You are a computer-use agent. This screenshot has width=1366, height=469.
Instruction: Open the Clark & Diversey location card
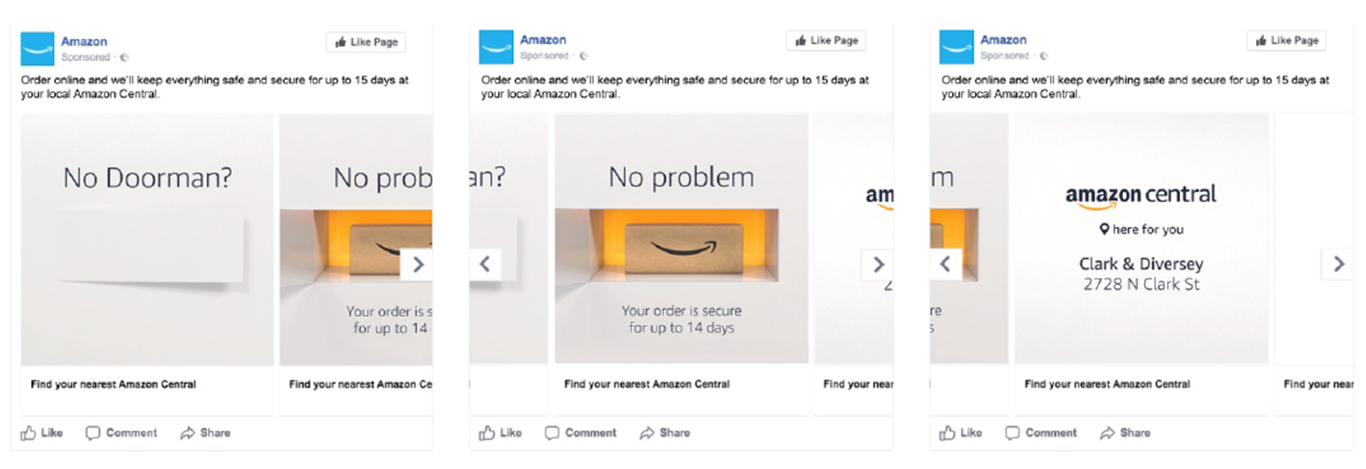click(1141, 239)
